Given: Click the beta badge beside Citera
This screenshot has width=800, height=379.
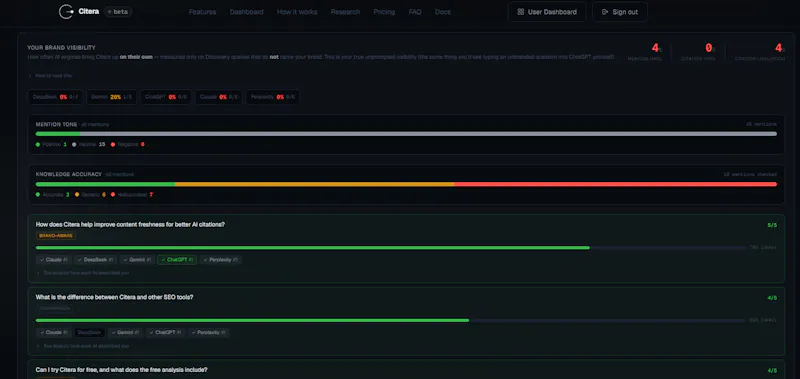Looking at the screenshot, I should 118,12.
